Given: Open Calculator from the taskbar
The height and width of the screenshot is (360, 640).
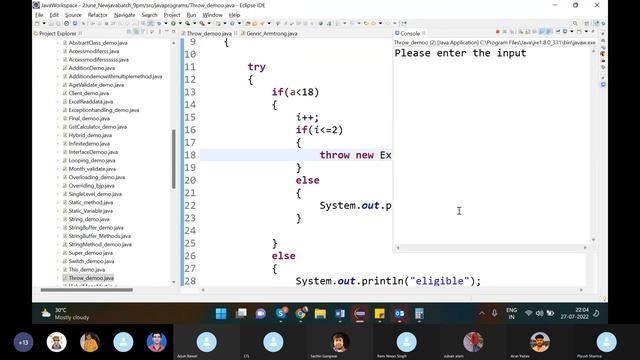Looking at the screenshot, I should 419,313.
